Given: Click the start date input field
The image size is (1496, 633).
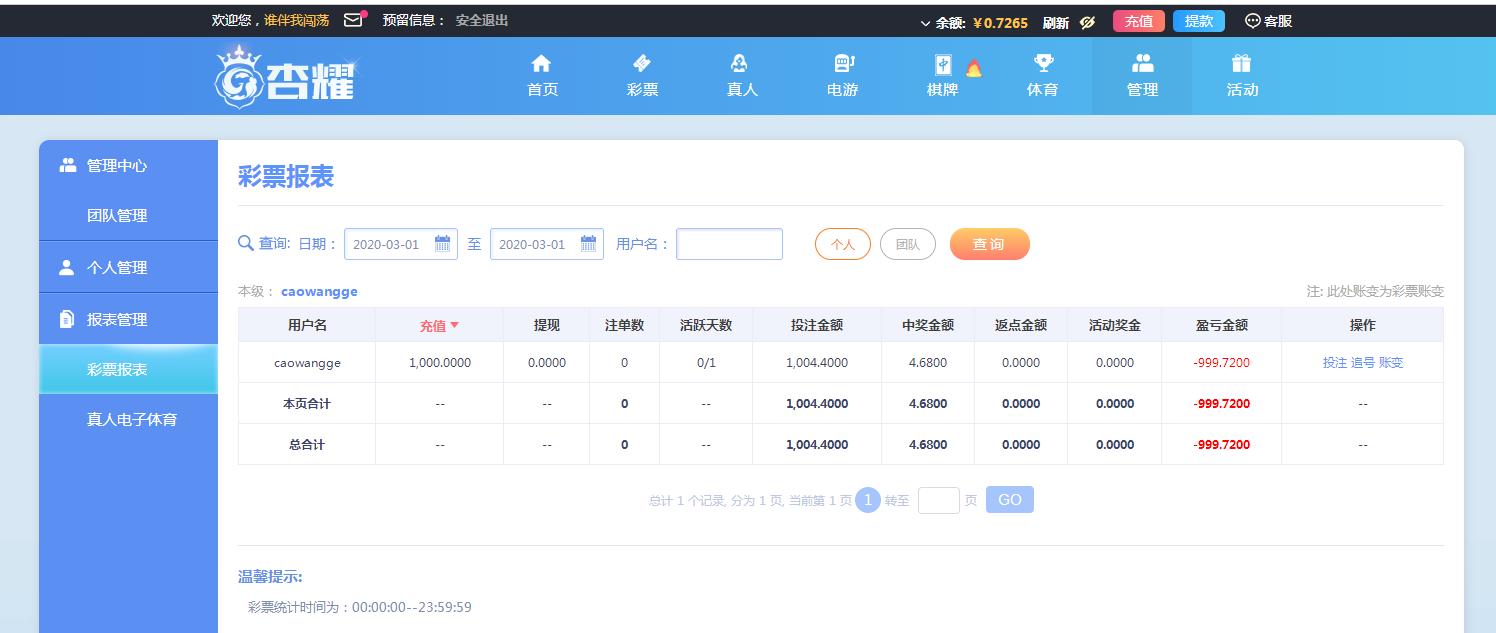Looking at the screenshot, I should (x=400, y=244).
